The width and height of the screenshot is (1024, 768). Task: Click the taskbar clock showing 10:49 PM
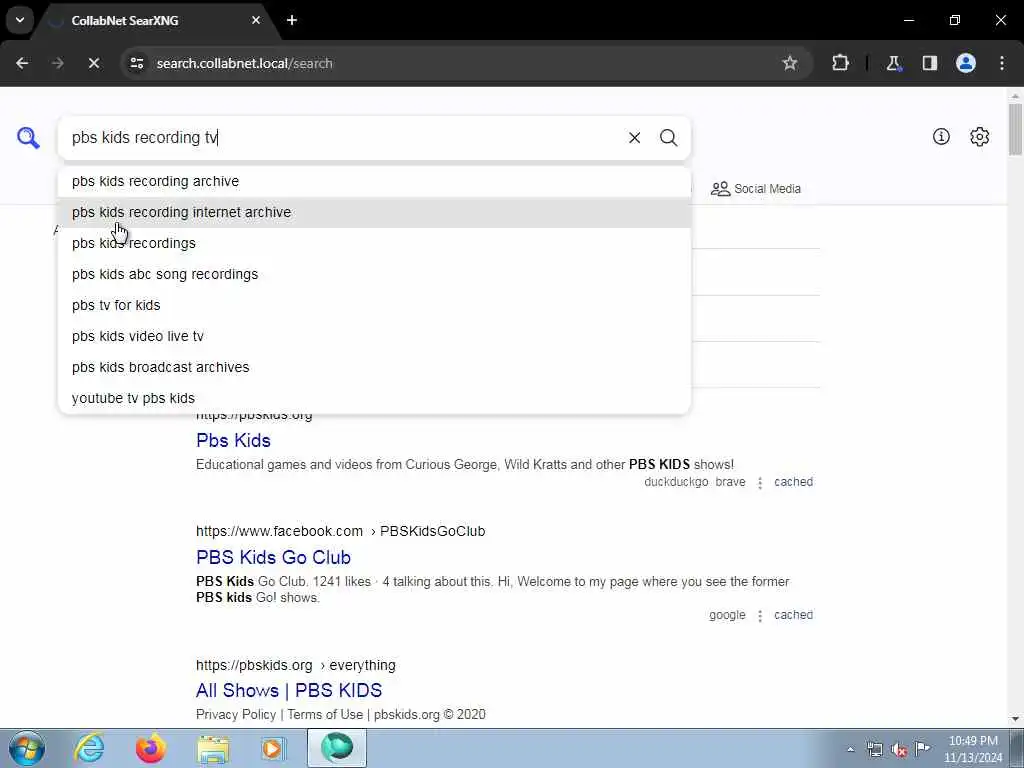coord(973,749)
